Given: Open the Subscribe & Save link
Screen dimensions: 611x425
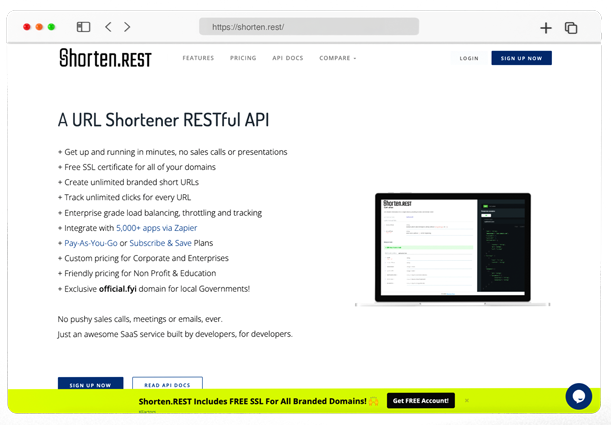Looking at the screenshot, I should [x=160, y=243].
